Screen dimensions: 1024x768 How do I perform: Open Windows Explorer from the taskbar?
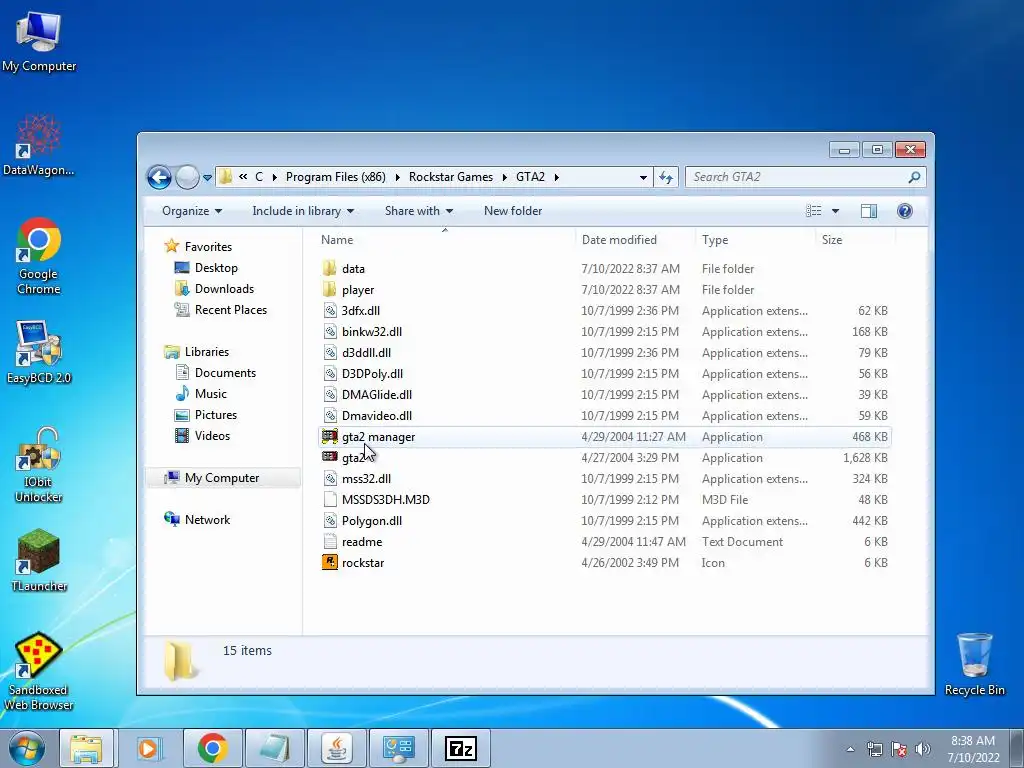point(86,748)
